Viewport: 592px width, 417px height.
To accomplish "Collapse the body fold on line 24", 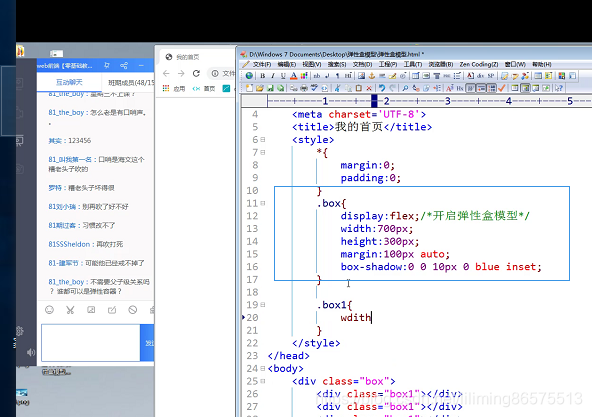I will (x=263, y=368).
